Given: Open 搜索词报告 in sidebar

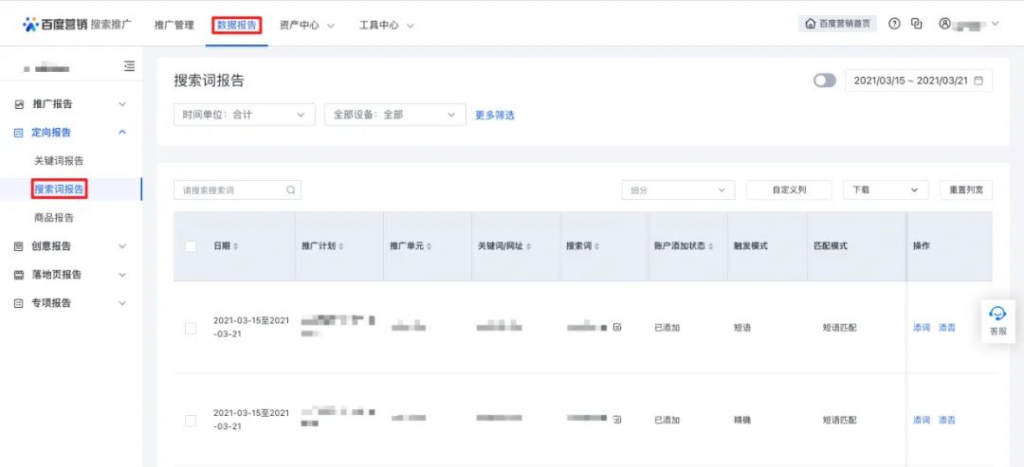Looking at the screenshot, I should click(x=59, y=189).
